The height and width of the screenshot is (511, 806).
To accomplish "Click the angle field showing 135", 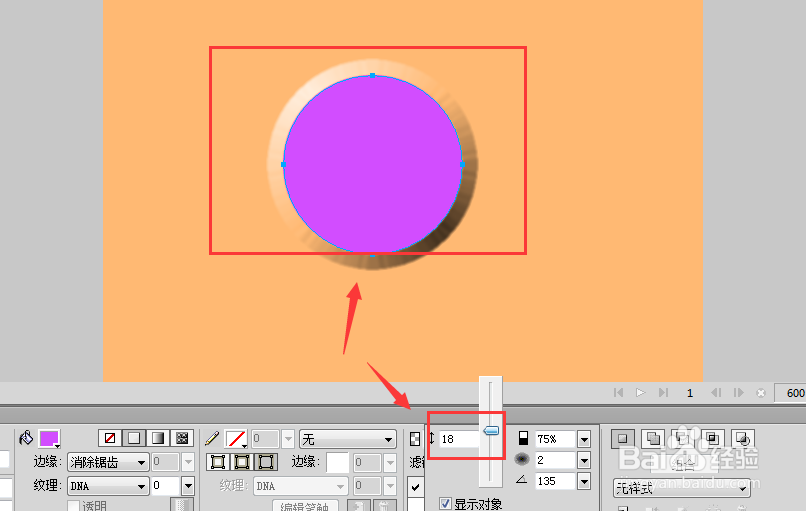I will [x=555, y=481].
